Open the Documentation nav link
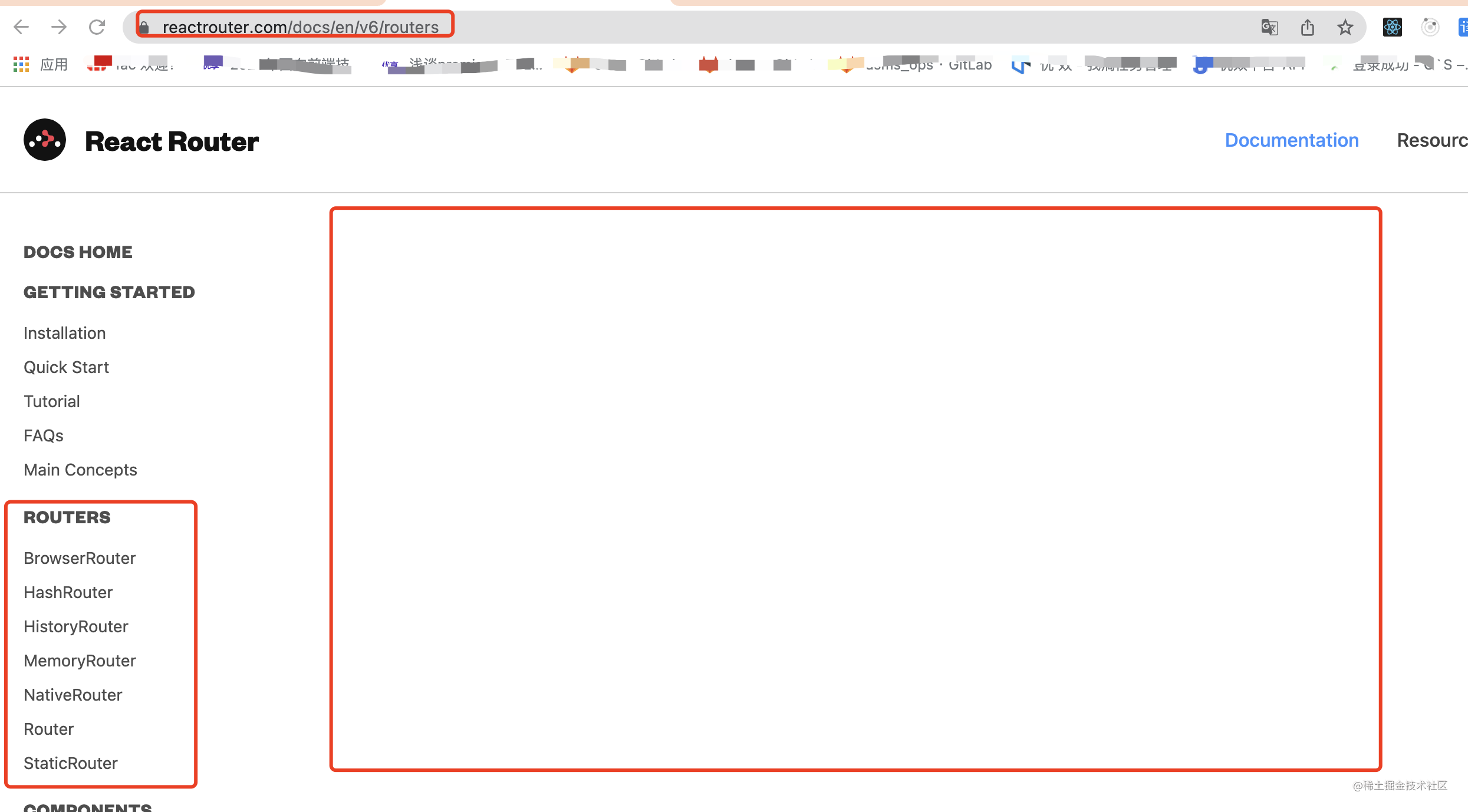This screenshot has height=812, width=1468. (1292, 140)
